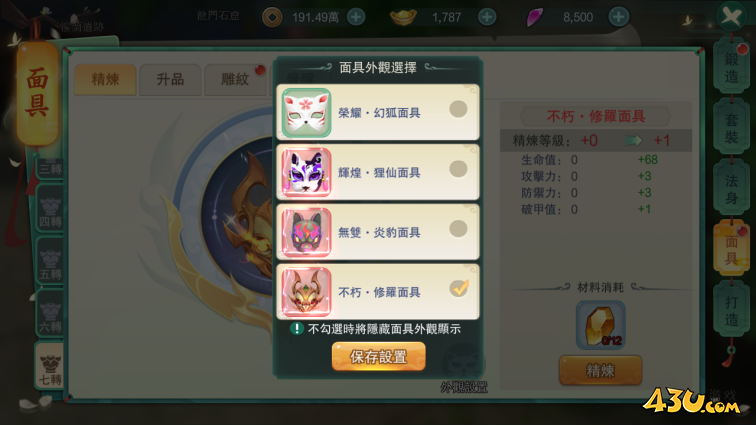Add gold ingots with plus icon
Viewport: 756px width, 426px height.
tap(487, 17)
